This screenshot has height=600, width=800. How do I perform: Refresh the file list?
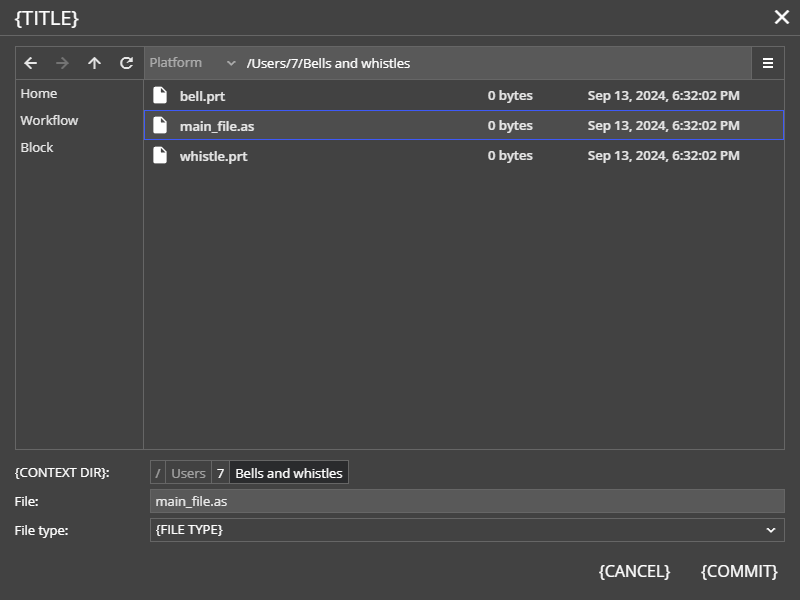click(126, 63)
